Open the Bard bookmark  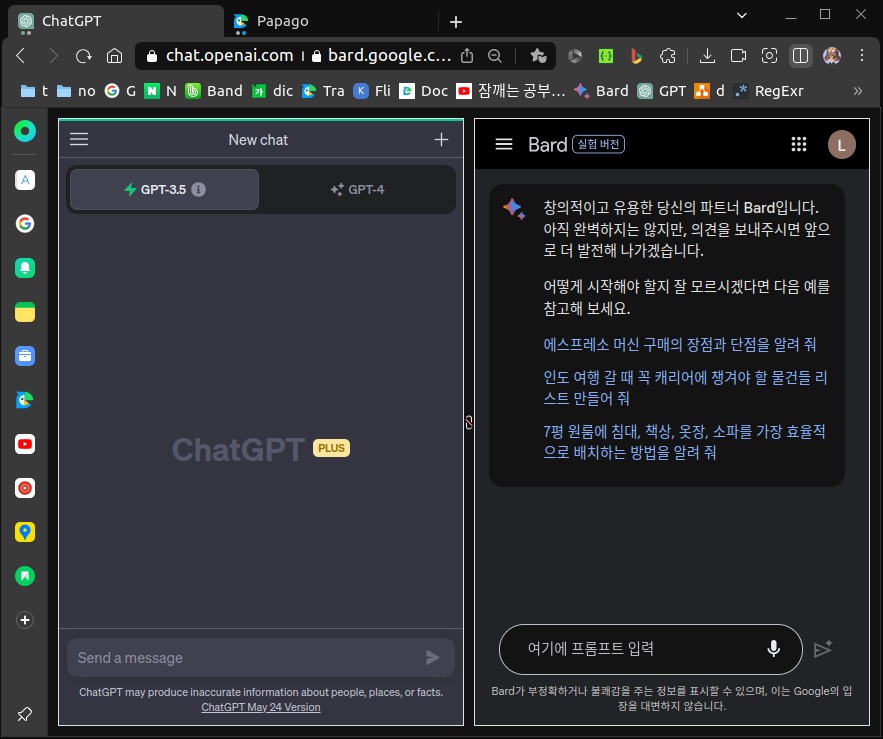point(601,91)
